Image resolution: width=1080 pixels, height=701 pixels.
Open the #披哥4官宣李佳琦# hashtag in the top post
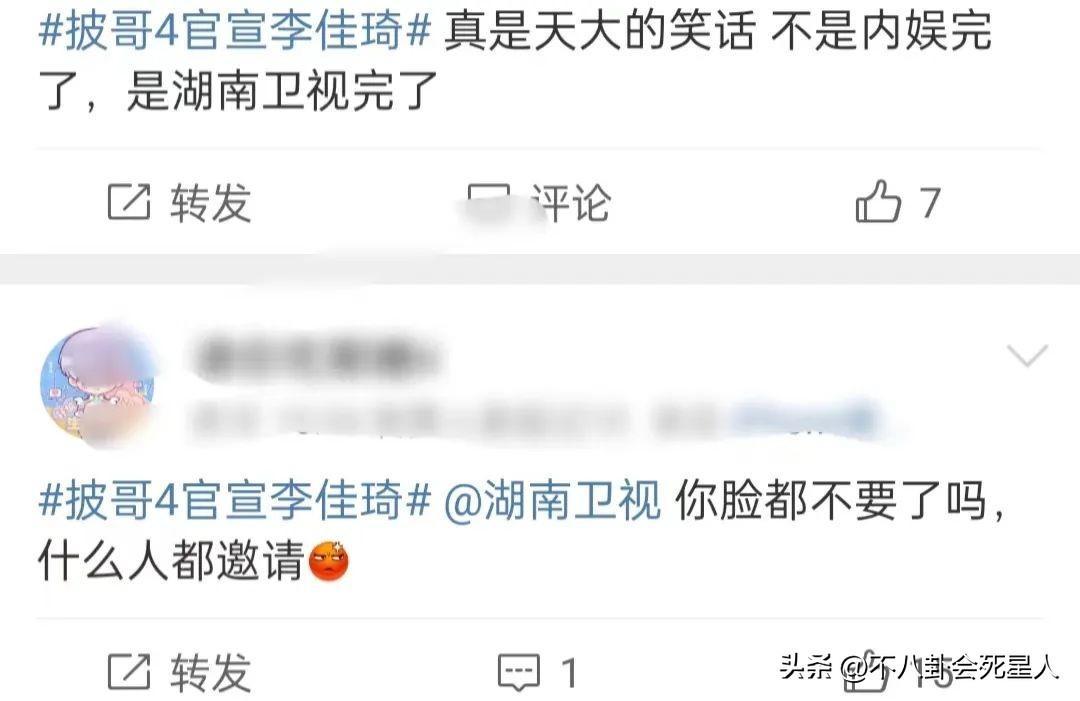[x=235, y=32]
